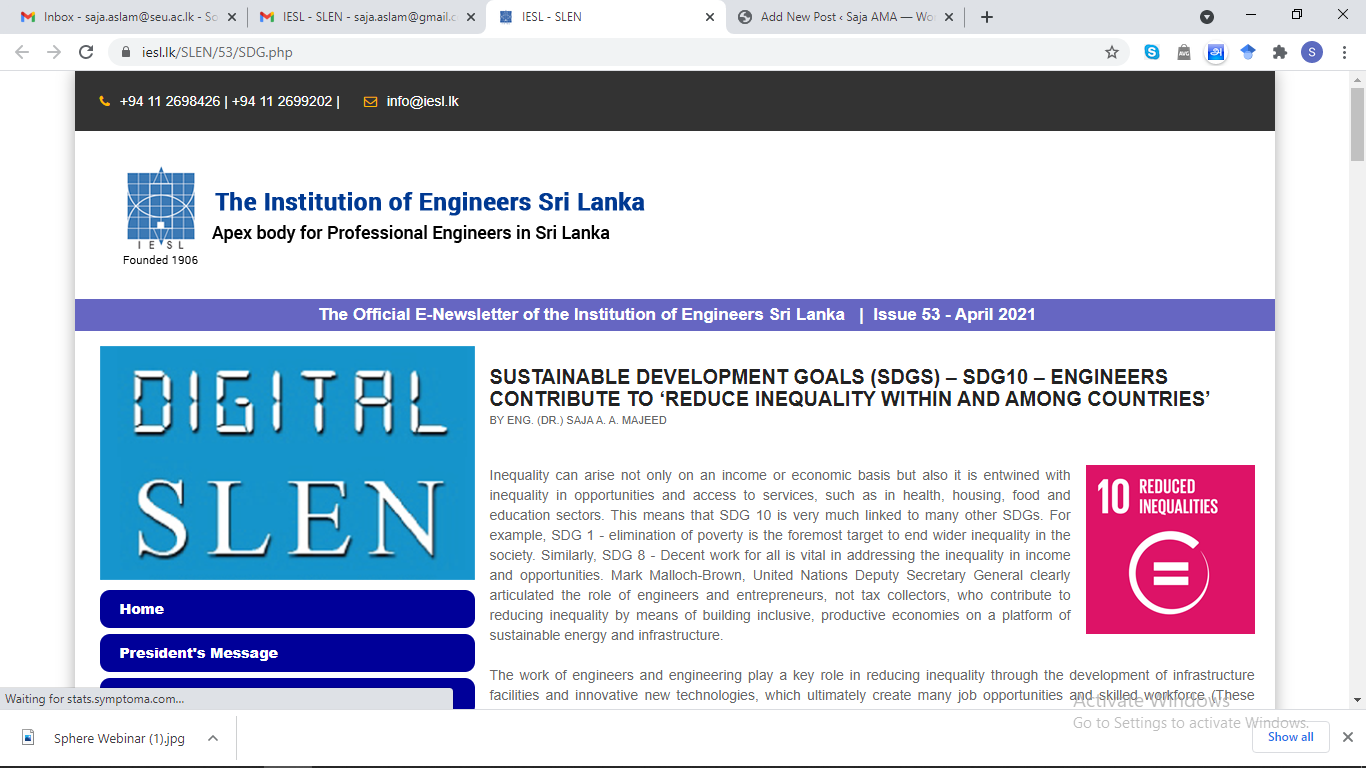1366x768 pixels.
Task: Open the Chrome profile avatar S
Action: point(1312,52)
